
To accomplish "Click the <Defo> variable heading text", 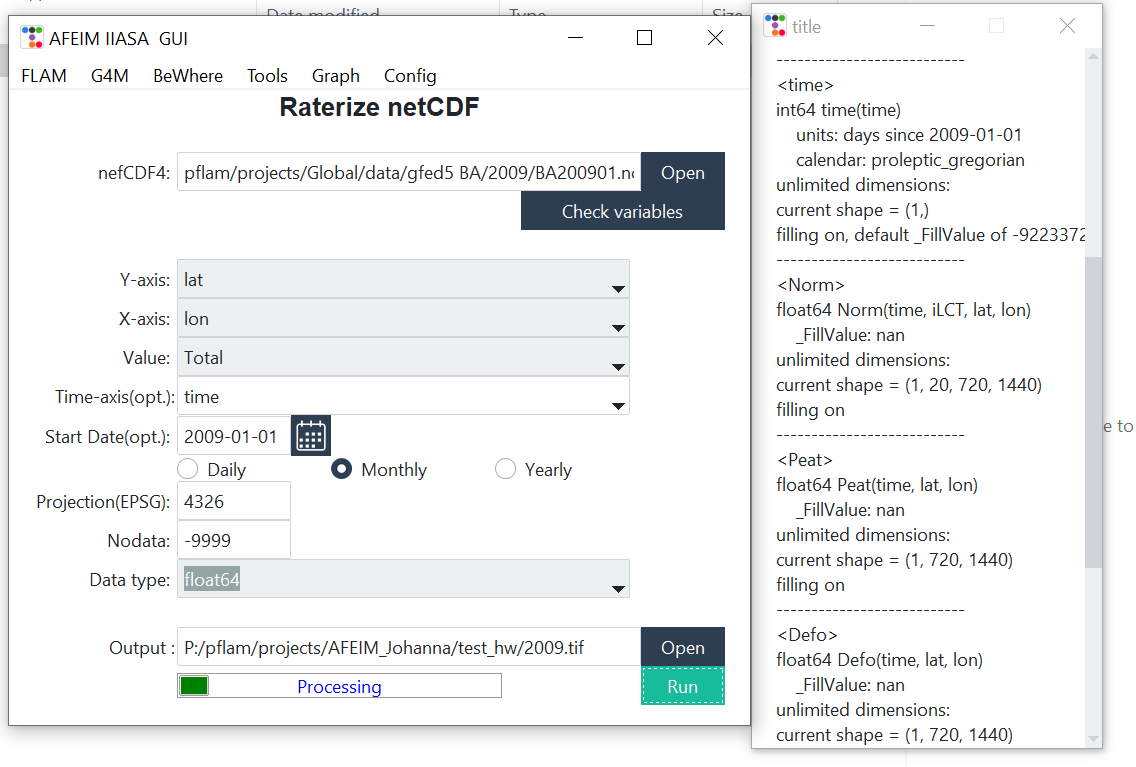I will pos(807,634).
